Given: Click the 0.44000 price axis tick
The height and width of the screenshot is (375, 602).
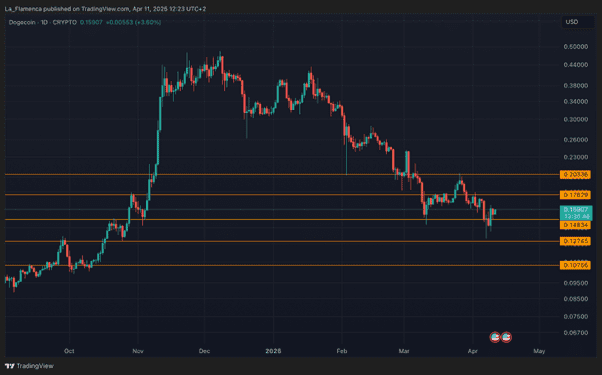Looking at the screenshot, I should (x=576, y=65).
